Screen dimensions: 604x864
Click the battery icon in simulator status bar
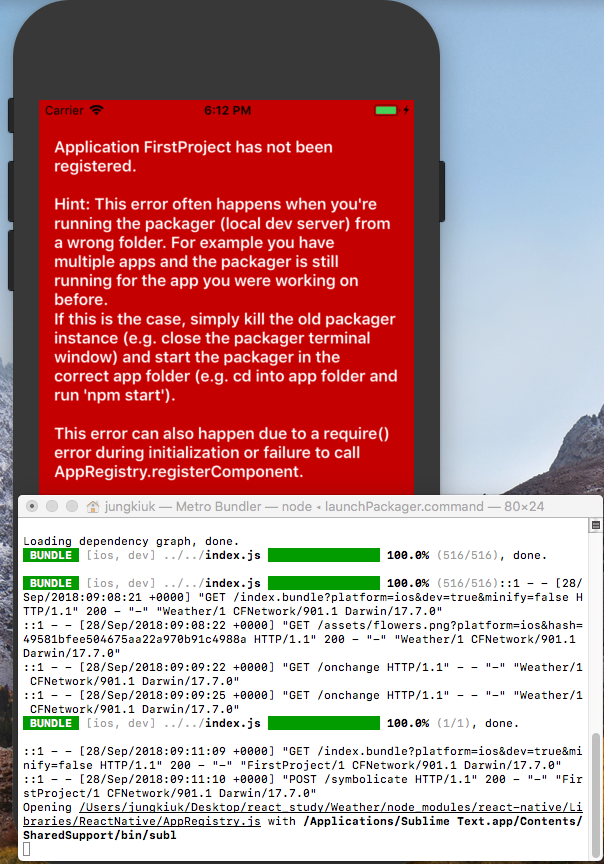386,110
